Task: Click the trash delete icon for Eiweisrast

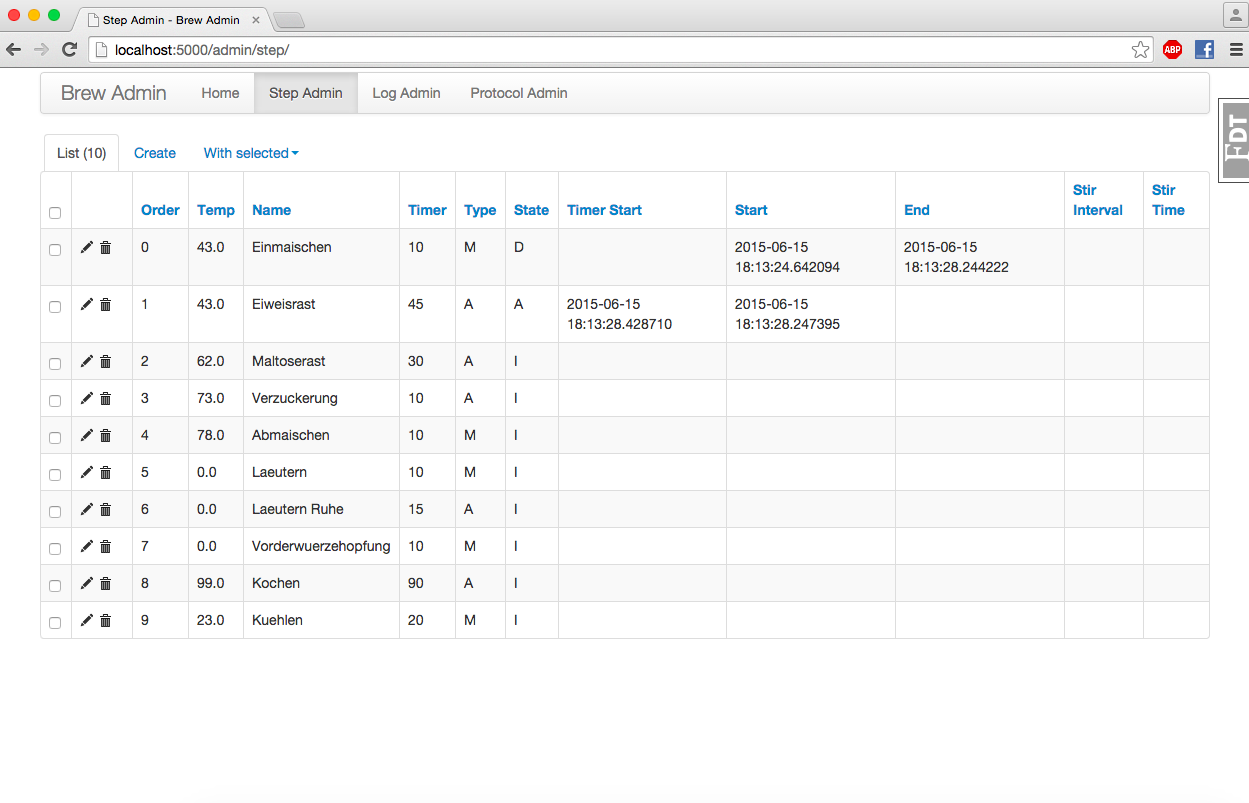Action: tap(106, 305)
